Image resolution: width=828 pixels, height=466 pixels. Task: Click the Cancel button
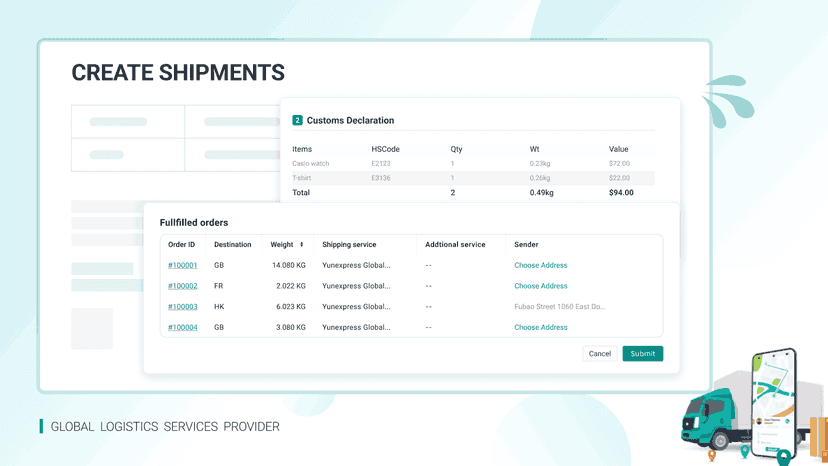click(600, 353)
